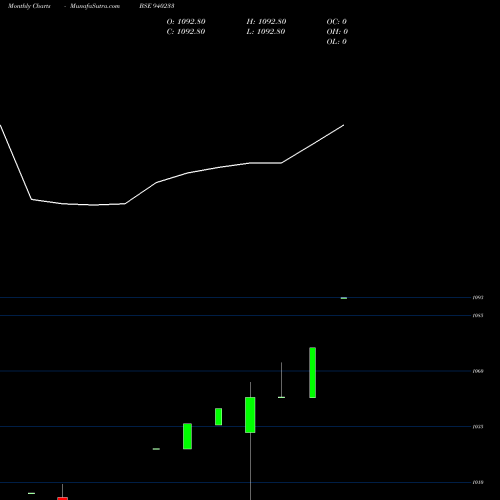Screen dimensions: 500x500
Task: Click the tallest green candle below the top dash
Action: point(313,373)
